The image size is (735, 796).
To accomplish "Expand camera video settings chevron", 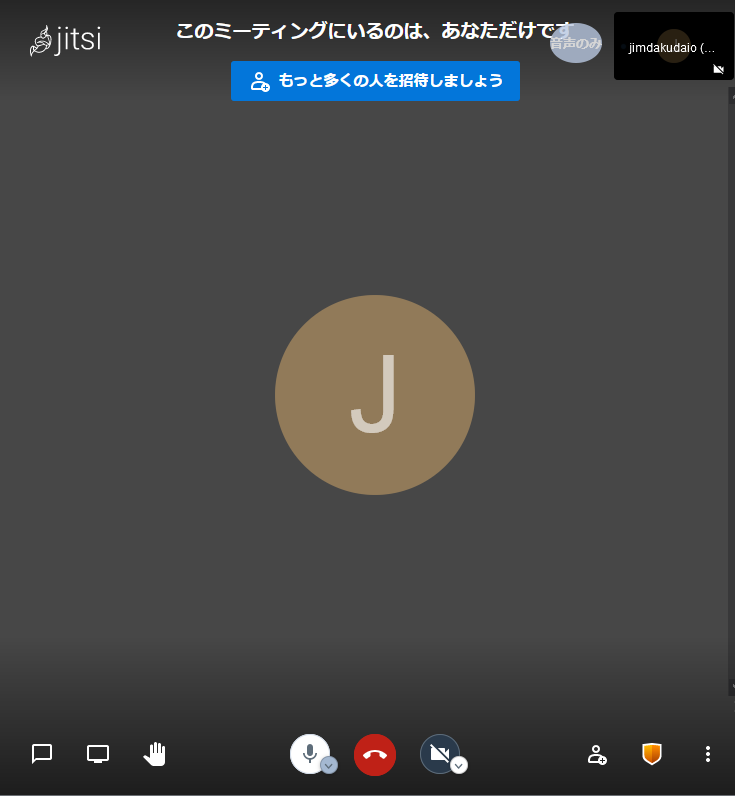I will pyautogui.click(x=459, y=766).
